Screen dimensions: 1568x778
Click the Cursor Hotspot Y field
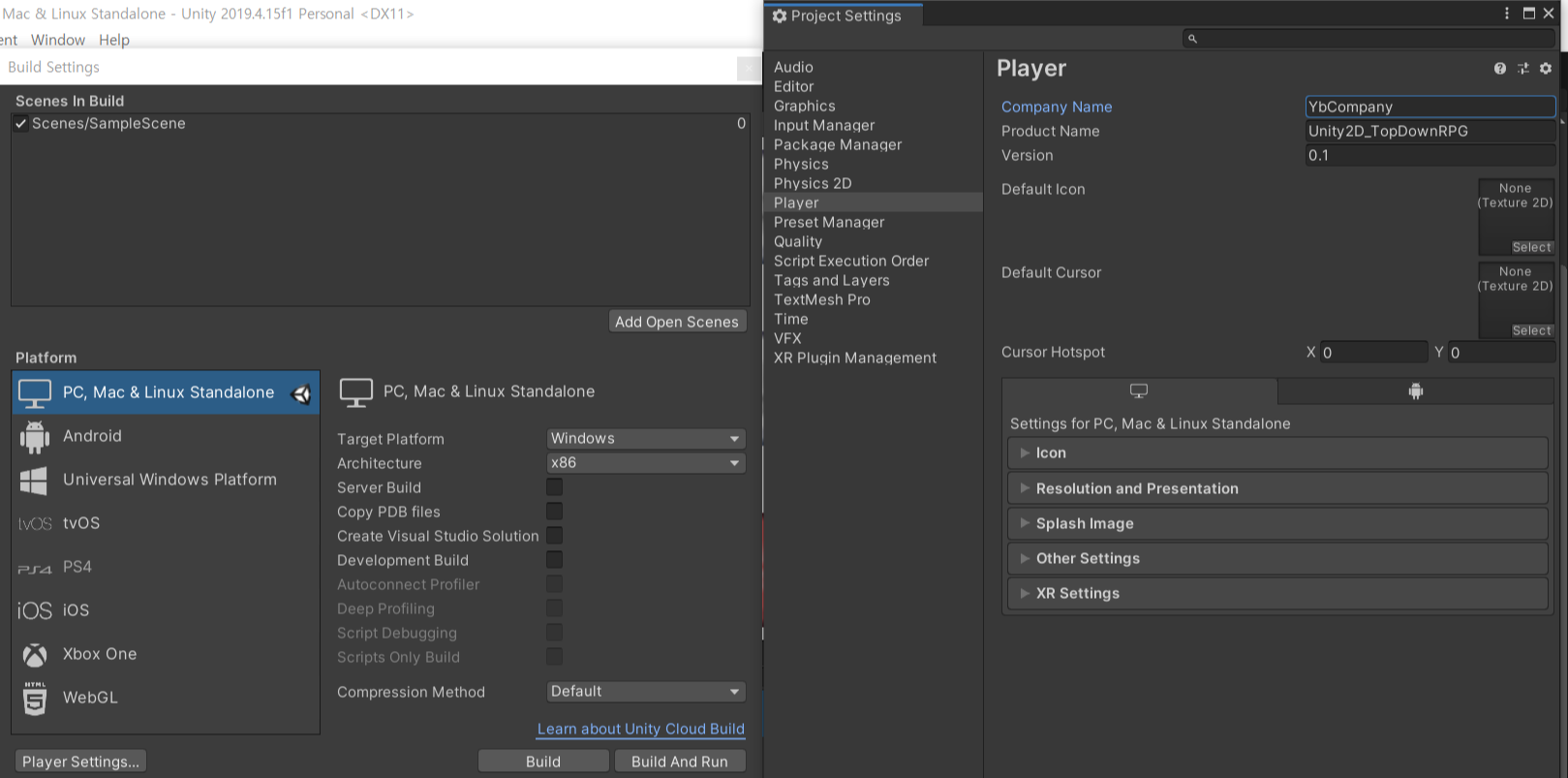pyautogui.click(x=1501, y=353)
